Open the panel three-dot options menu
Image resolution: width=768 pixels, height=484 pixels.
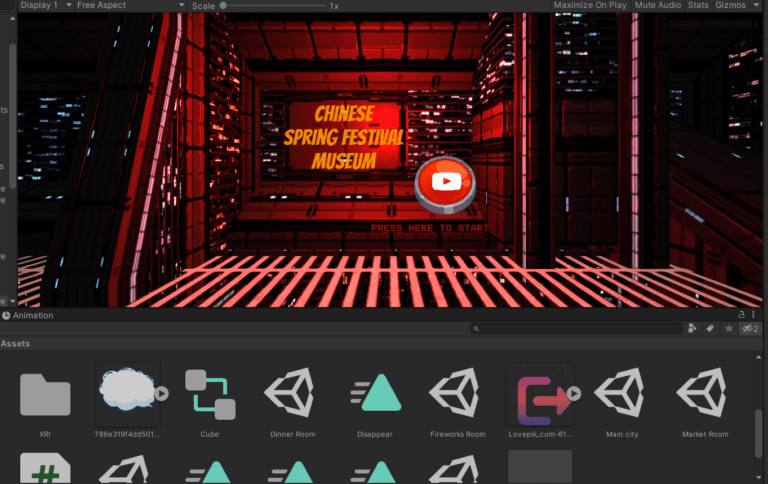(x=753, y=315)
